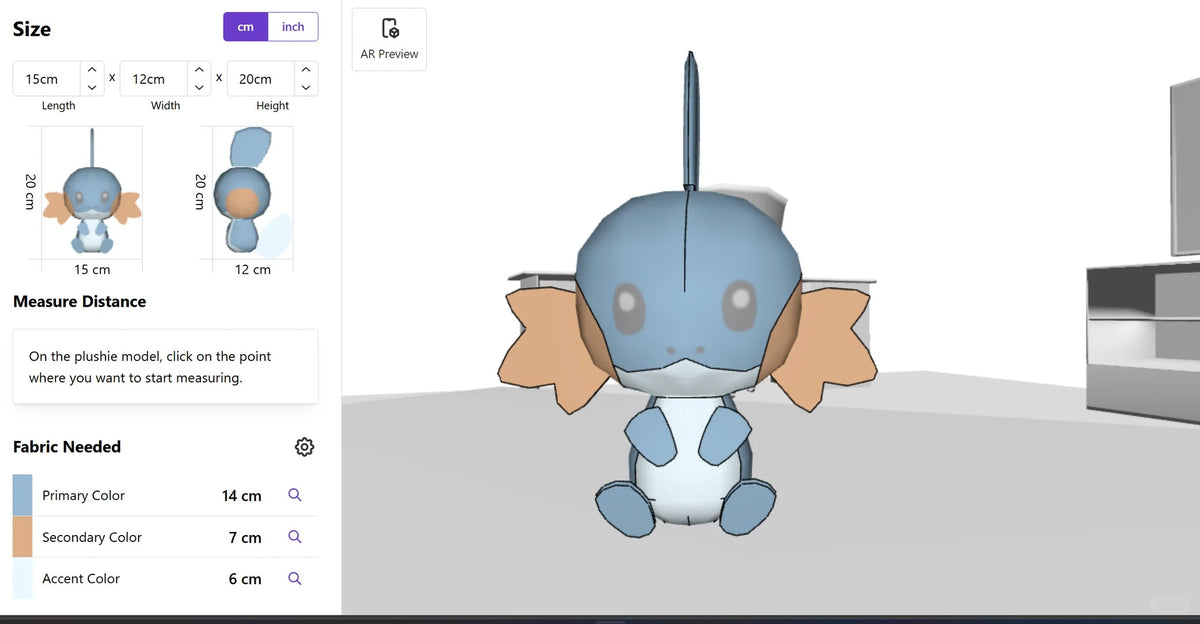The height and width of the screenshot is (624, 1200).
Task: Increase the Height value with up arrow
Action: pos(306,70)
